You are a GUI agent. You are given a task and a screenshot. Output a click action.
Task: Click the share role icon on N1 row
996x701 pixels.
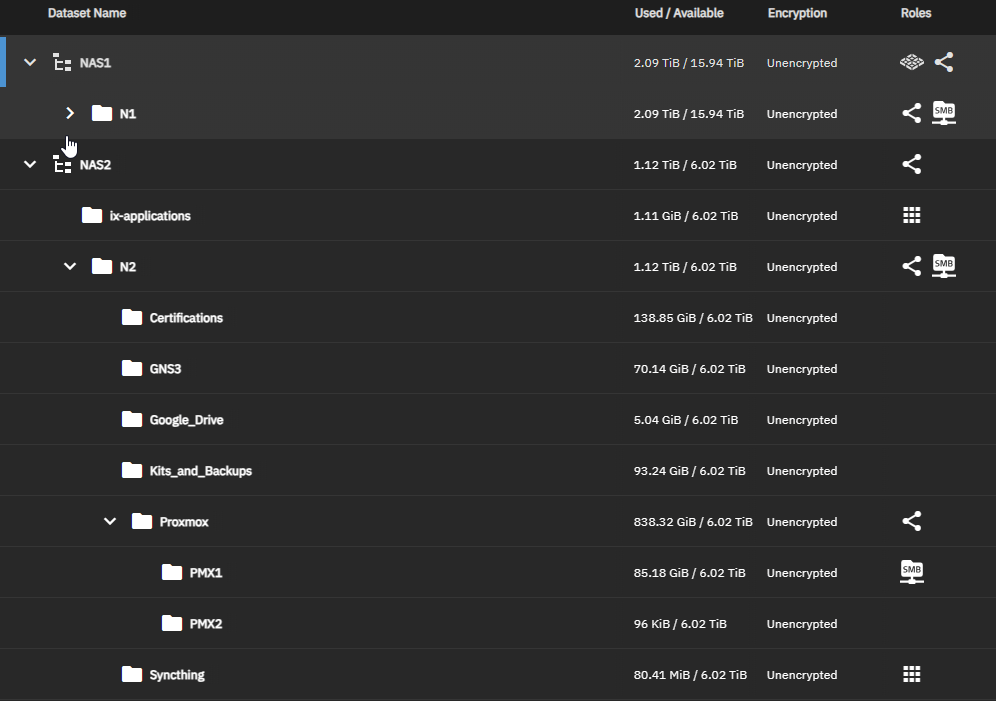[x=912, y=113]
